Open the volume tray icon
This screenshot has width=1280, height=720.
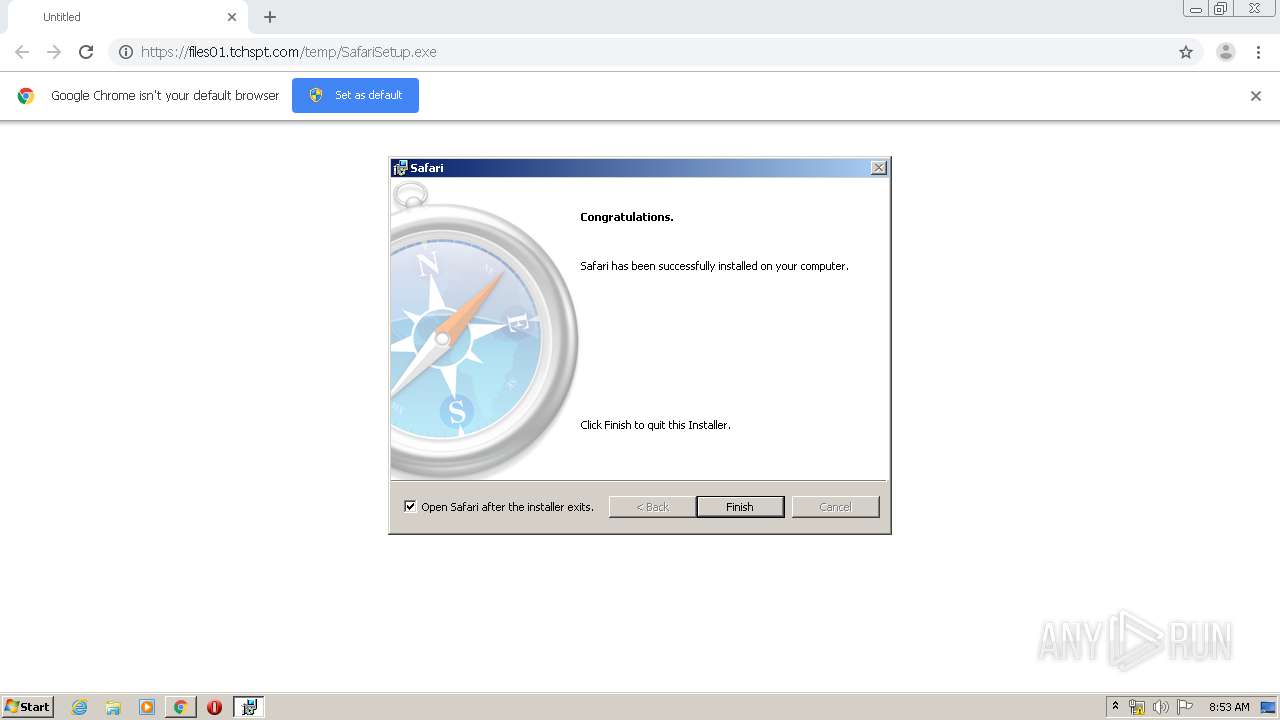click(1161, 707)
